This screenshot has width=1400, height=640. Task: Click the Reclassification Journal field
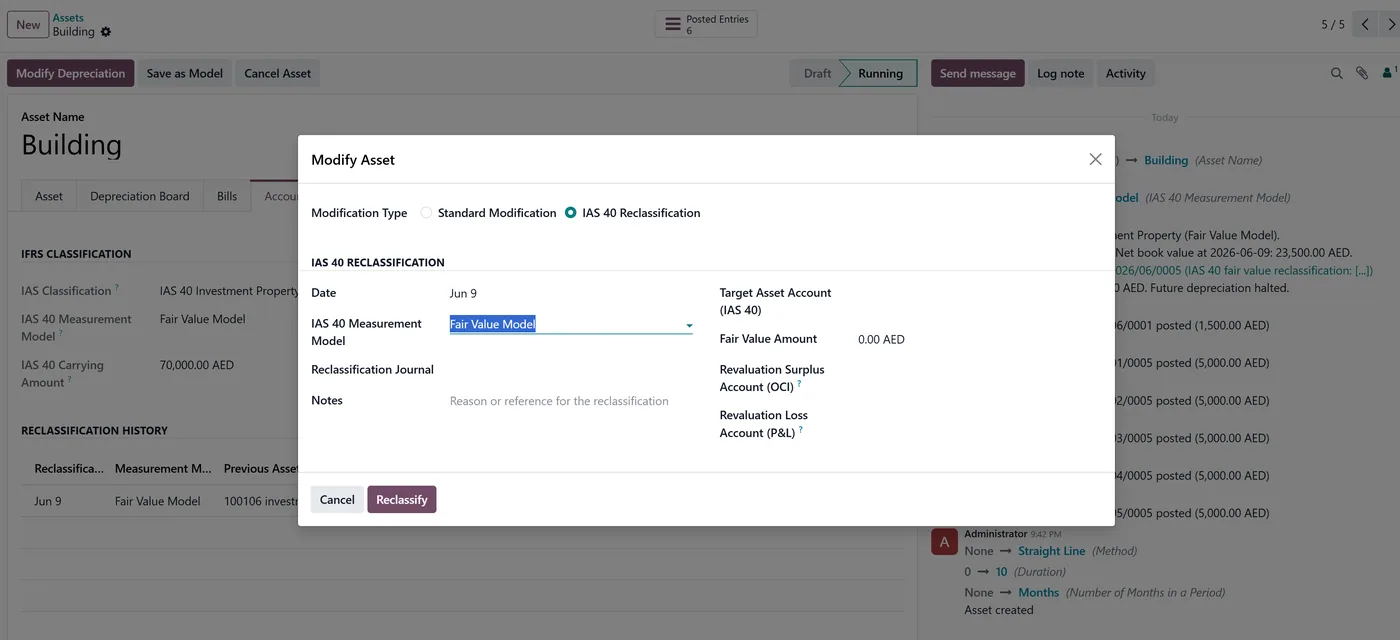pos(571,370)
